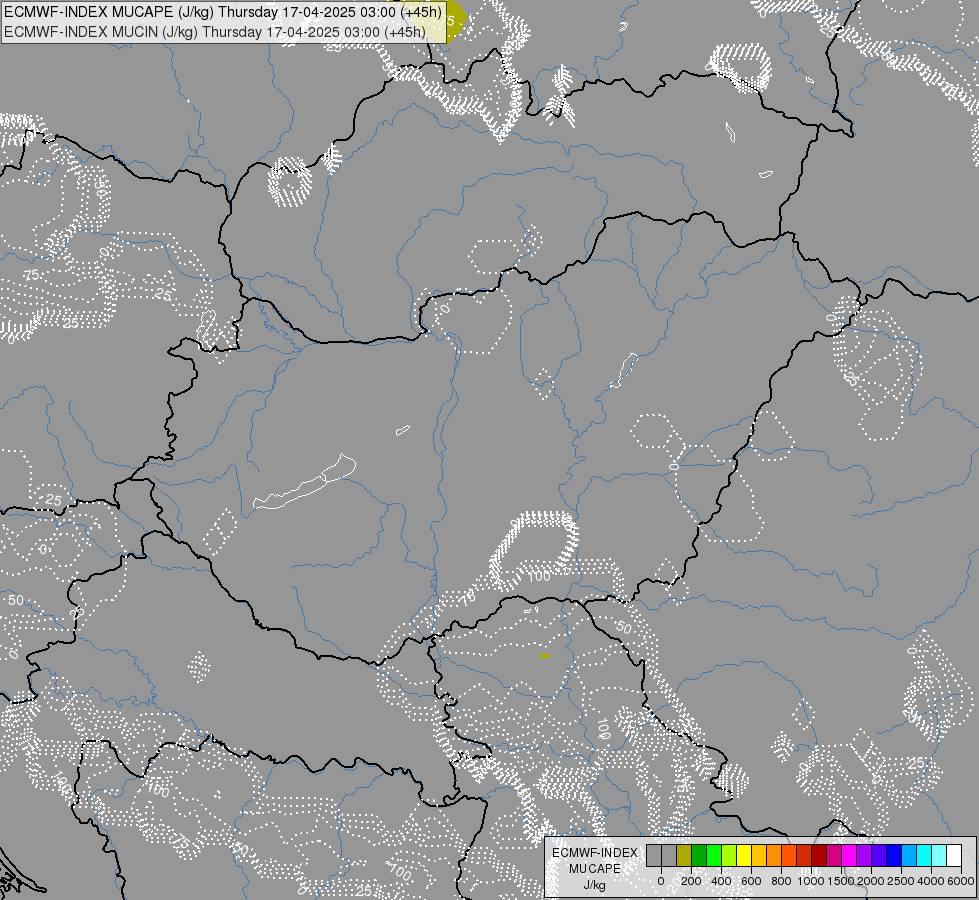Click the yellow-green legend swatch

click(x=729, y=856)
